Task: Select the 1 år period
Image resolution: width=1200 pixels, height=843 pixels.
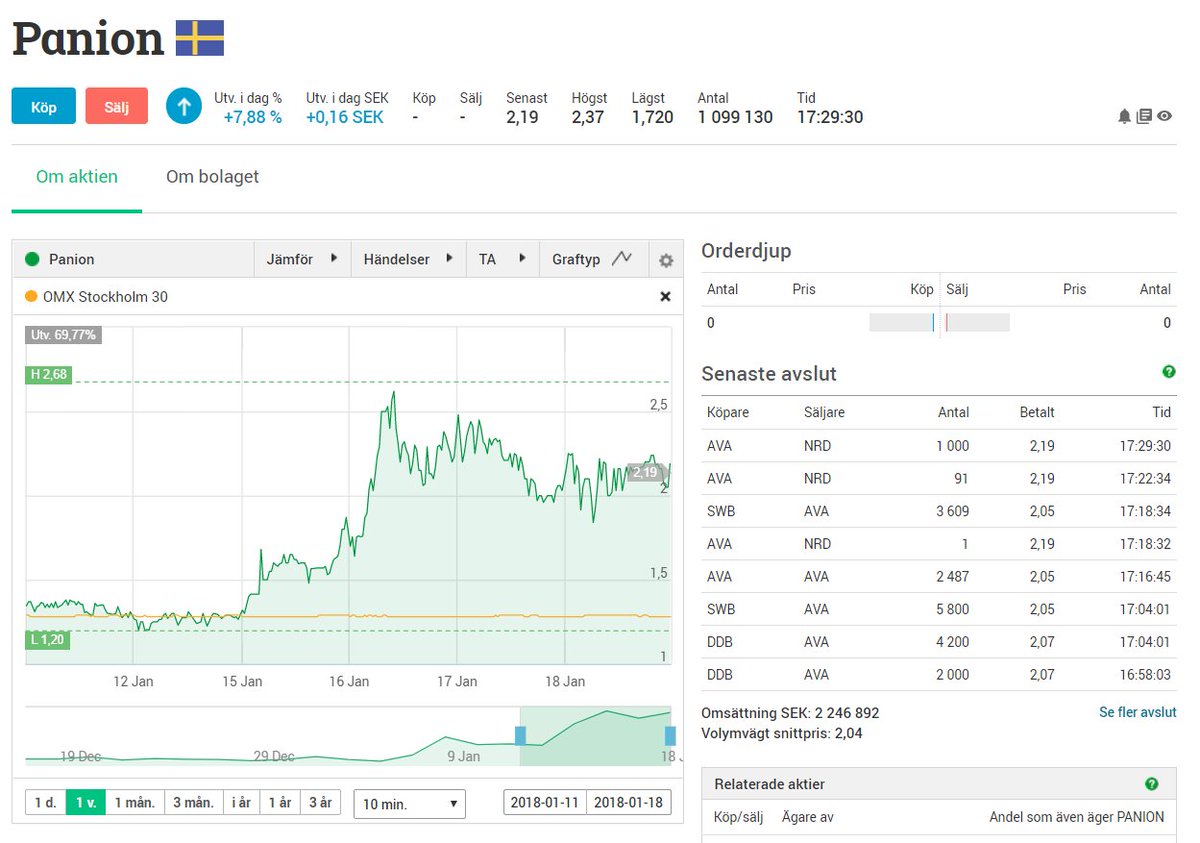Action: [x=279, y=803]
